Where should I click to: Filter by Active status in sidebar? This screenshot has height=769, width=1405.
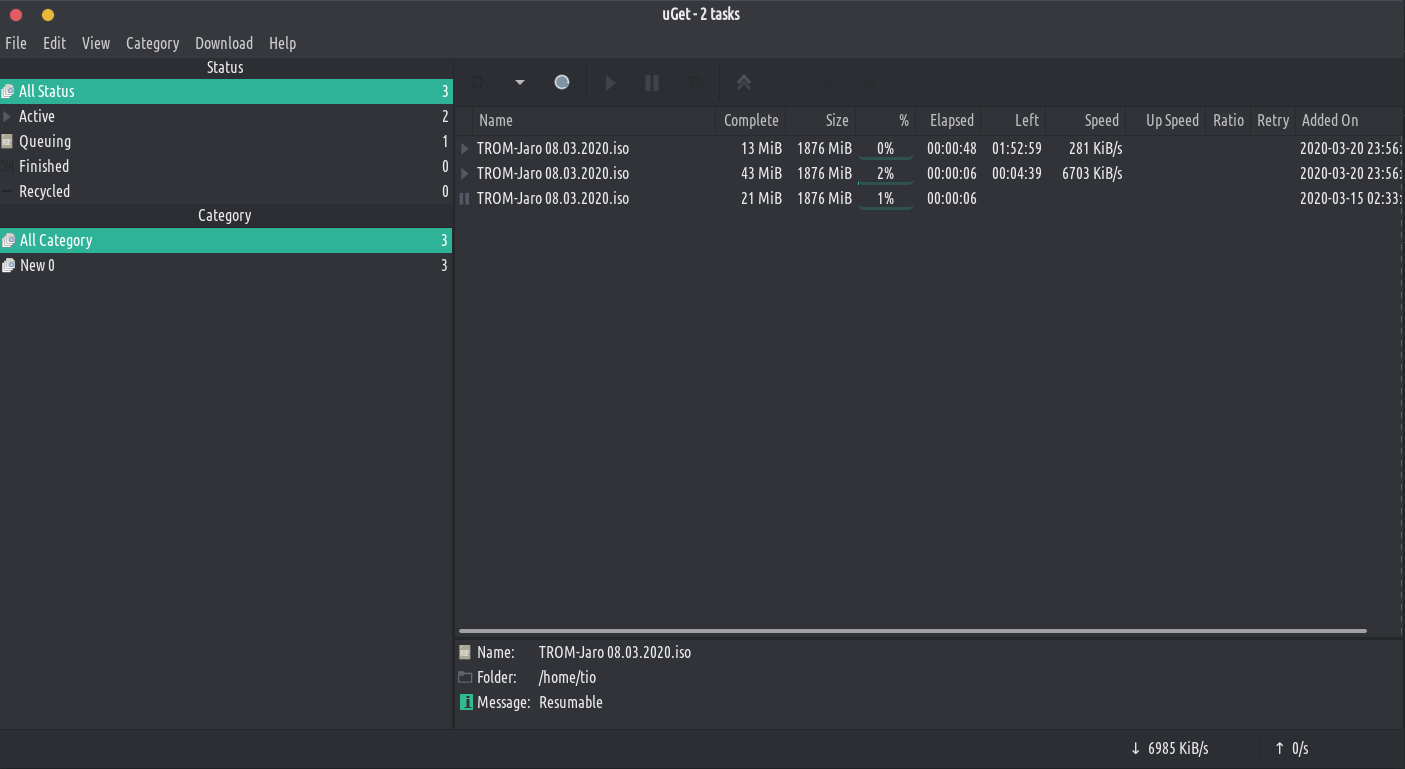point(37,116)
